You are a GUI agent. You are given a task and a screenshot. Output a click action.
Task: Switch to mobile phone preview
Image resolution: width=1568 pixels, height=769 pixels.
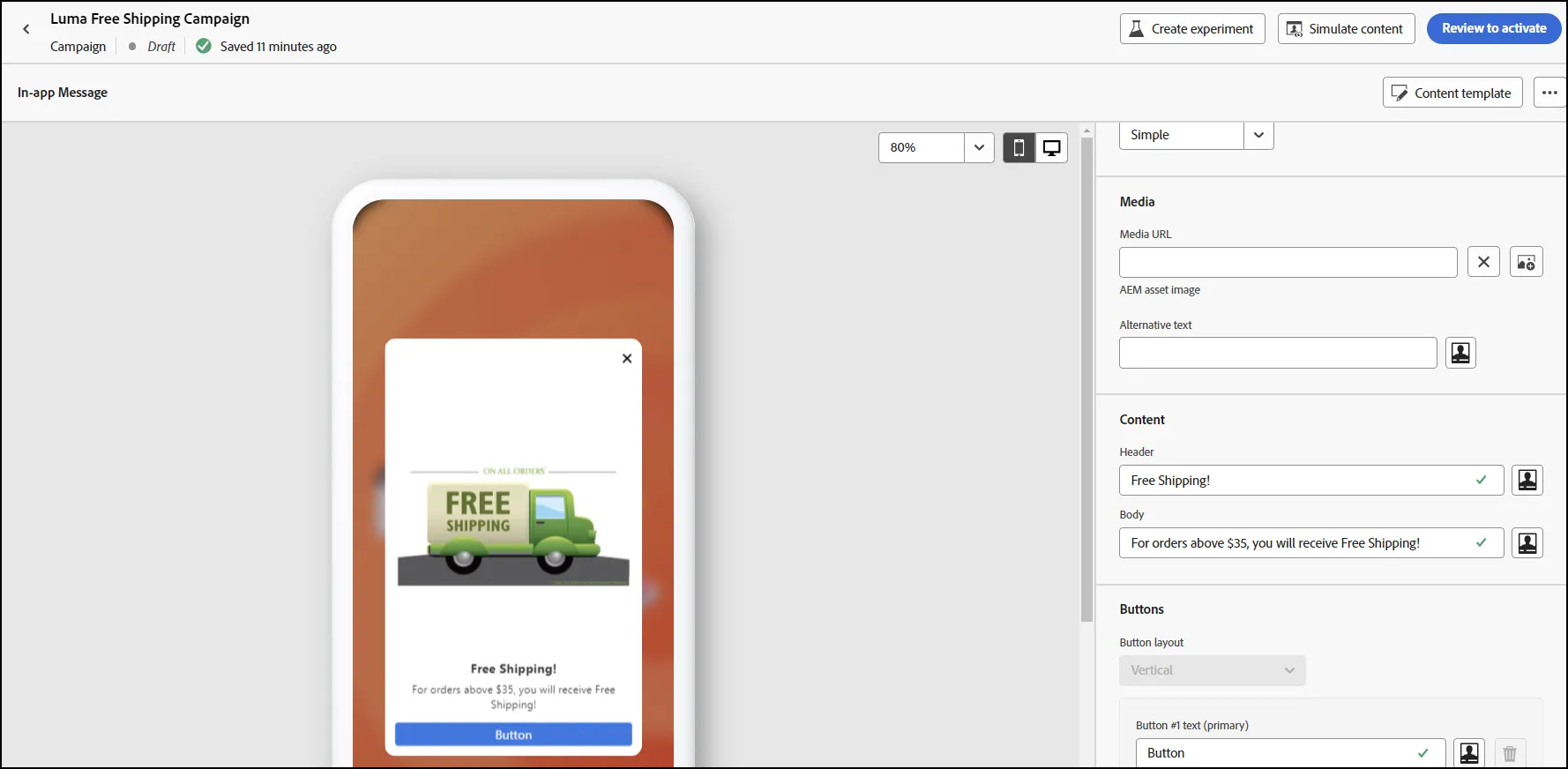(x=1019, y=147)
